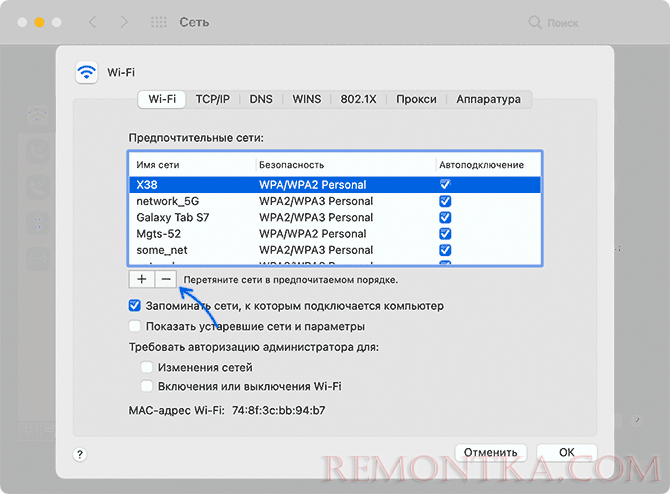Viewport: 670px width, 494px height.
Task: Enable 'Показать устаревшие сети и параметры'
Action: [135, 326]
